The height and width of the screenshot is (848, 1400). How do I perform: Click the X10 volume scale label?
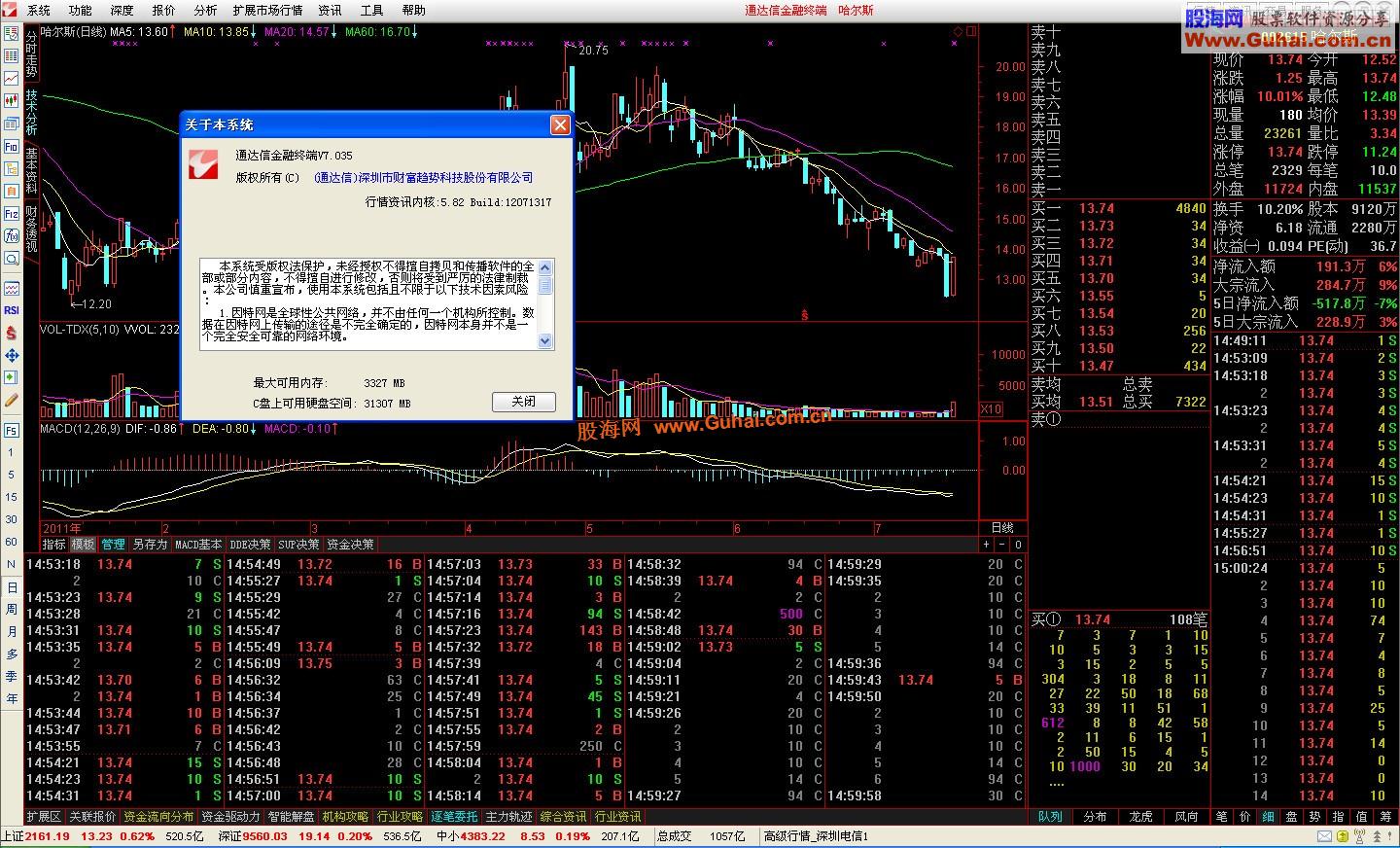[x=991, y=409]
